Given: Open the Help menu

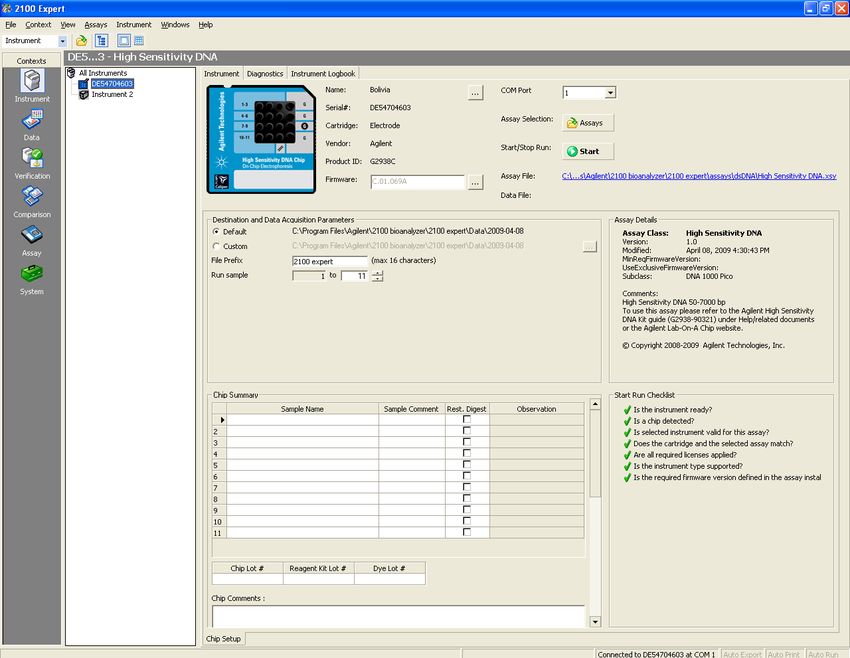Looking at the screenshot, I should (205, 25).
